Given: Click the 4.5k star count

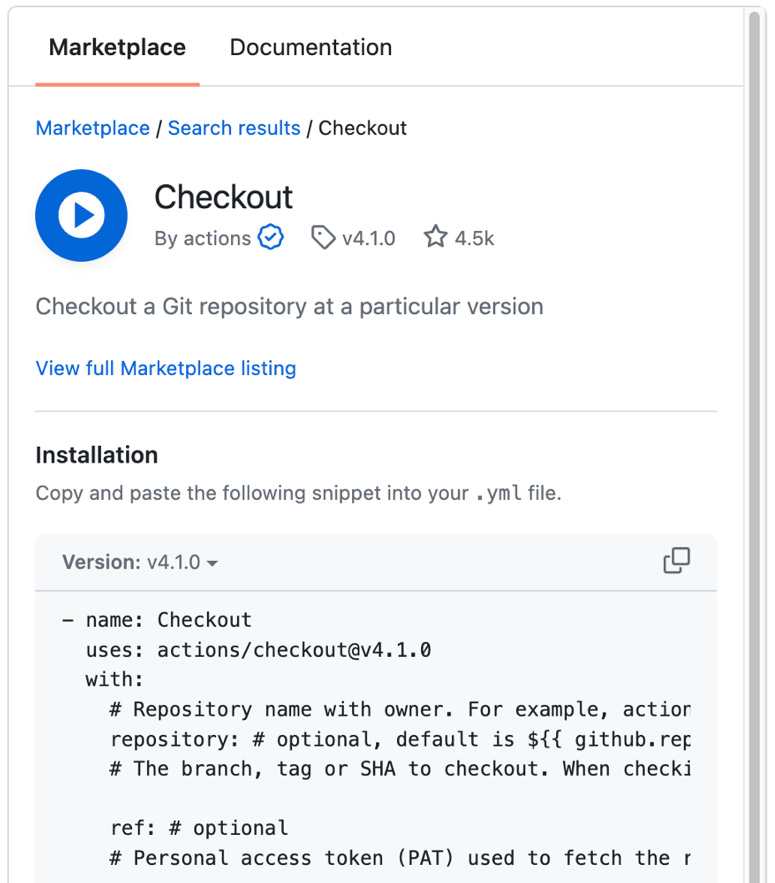Looking at the screenshot, I should tap(474, 239).
